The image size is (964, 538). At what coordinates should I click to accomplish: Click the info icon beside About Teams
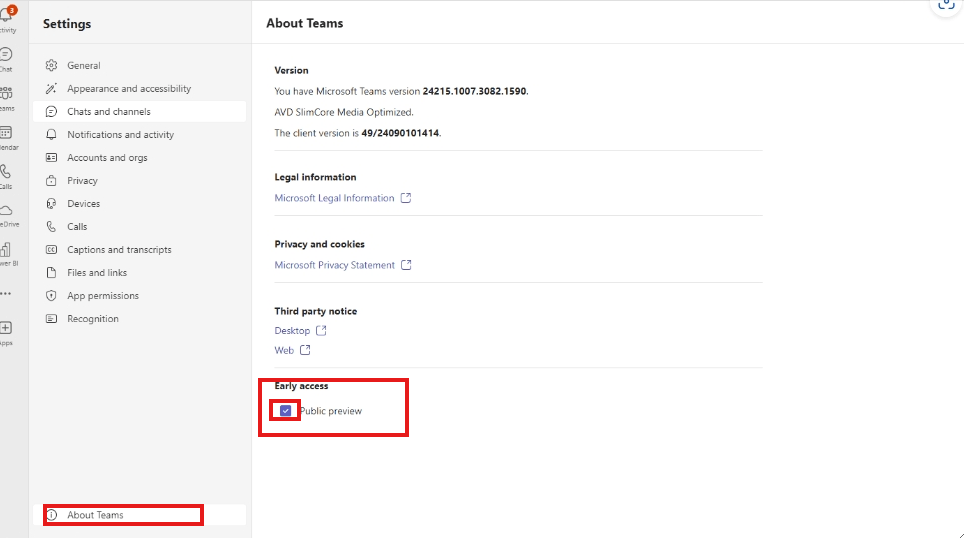coord(52,515)
